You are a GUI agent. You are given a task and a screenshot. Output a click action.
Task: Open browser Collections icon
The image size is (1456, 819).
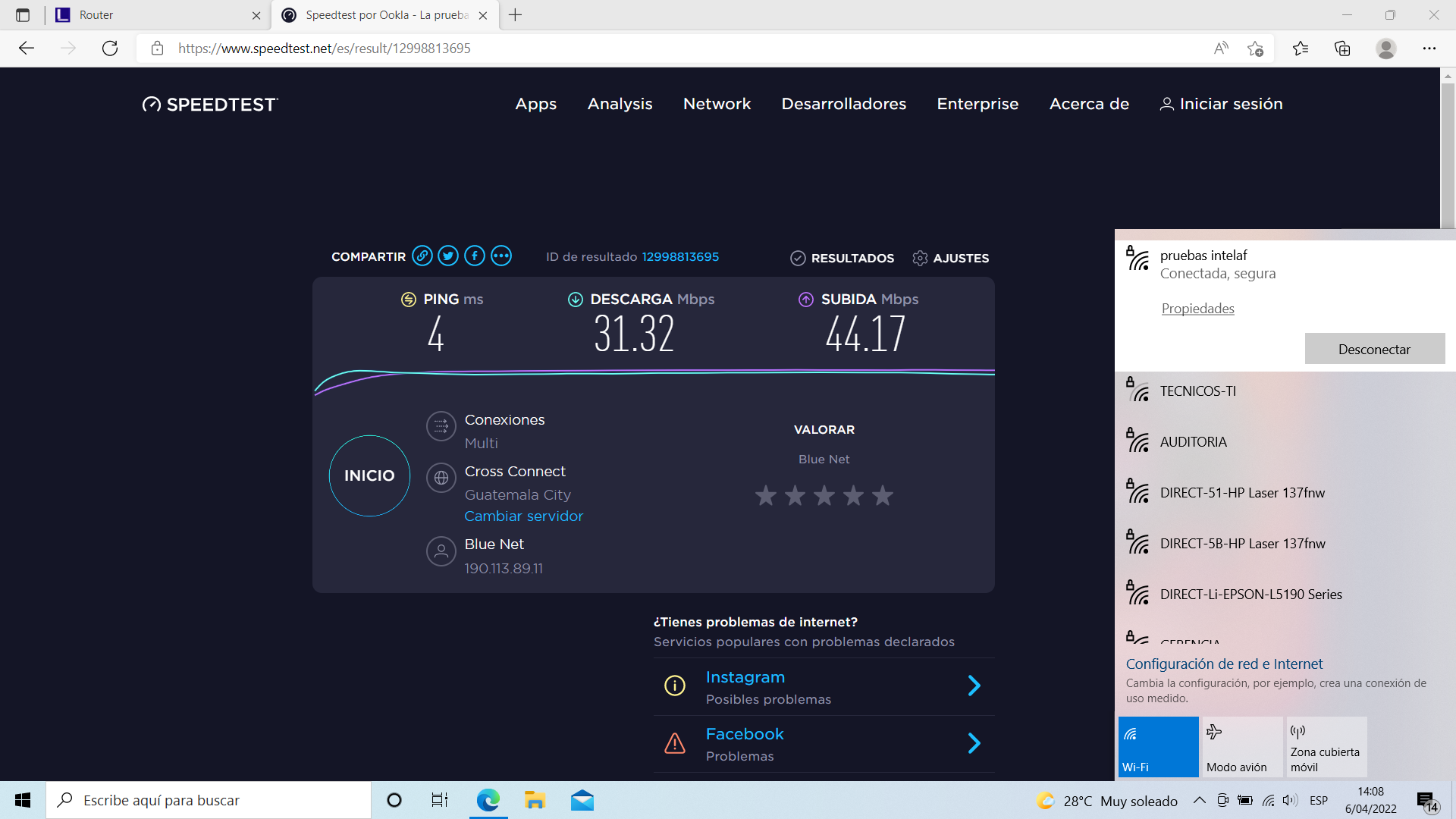coord(1342,49)
